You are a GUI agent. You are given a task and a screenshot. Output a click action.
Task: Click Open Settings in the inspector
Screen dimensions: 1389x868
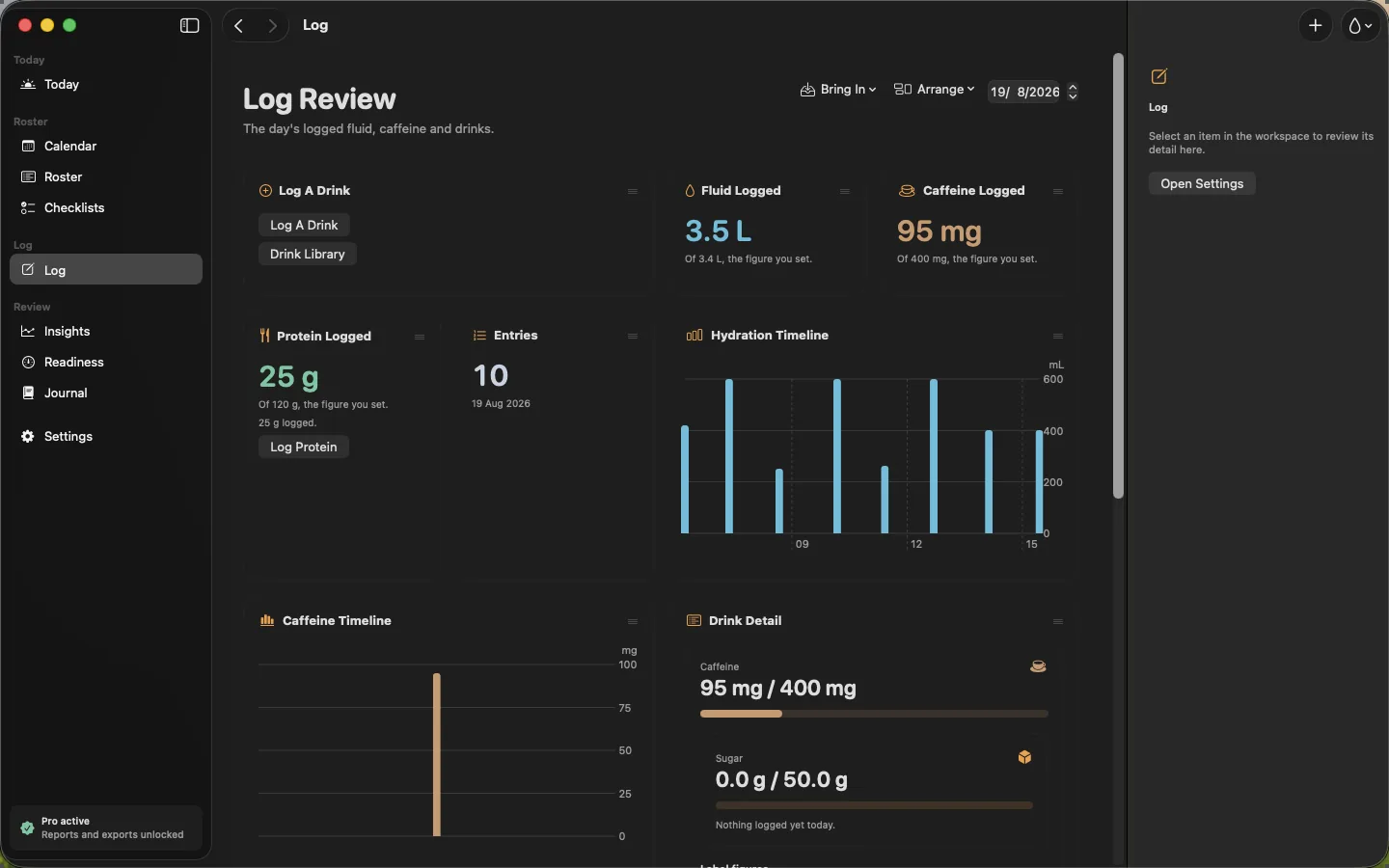click(x=1202, y=183)
